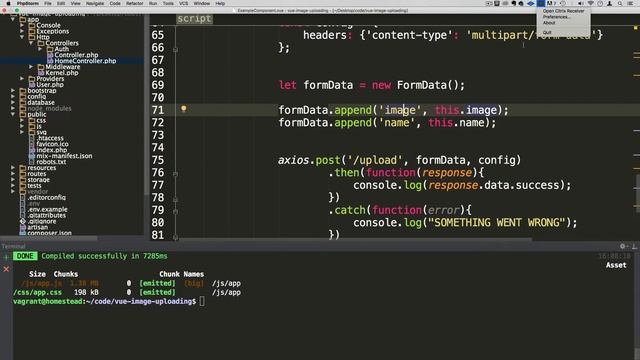Select .htaccess file
Screen dimensions: 640x360
coord(50,138)
